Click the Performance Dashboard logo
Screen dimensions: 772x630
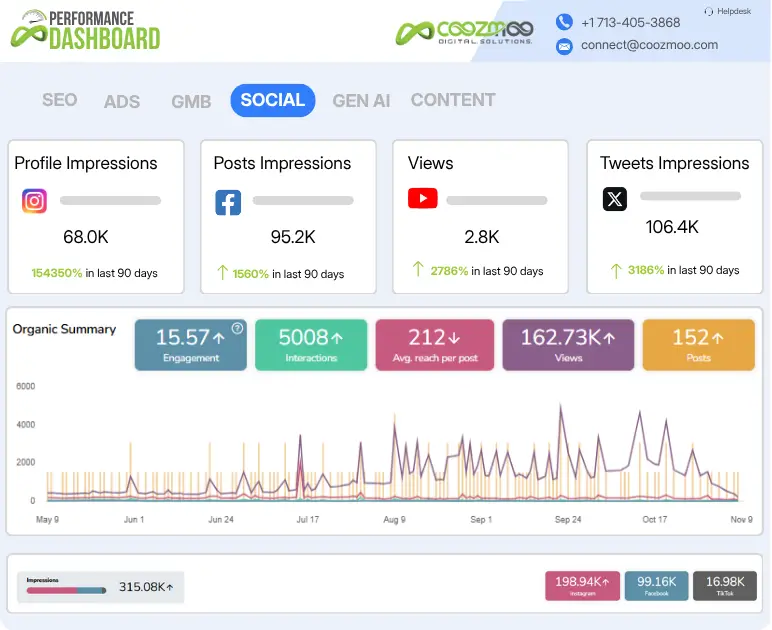86,30
